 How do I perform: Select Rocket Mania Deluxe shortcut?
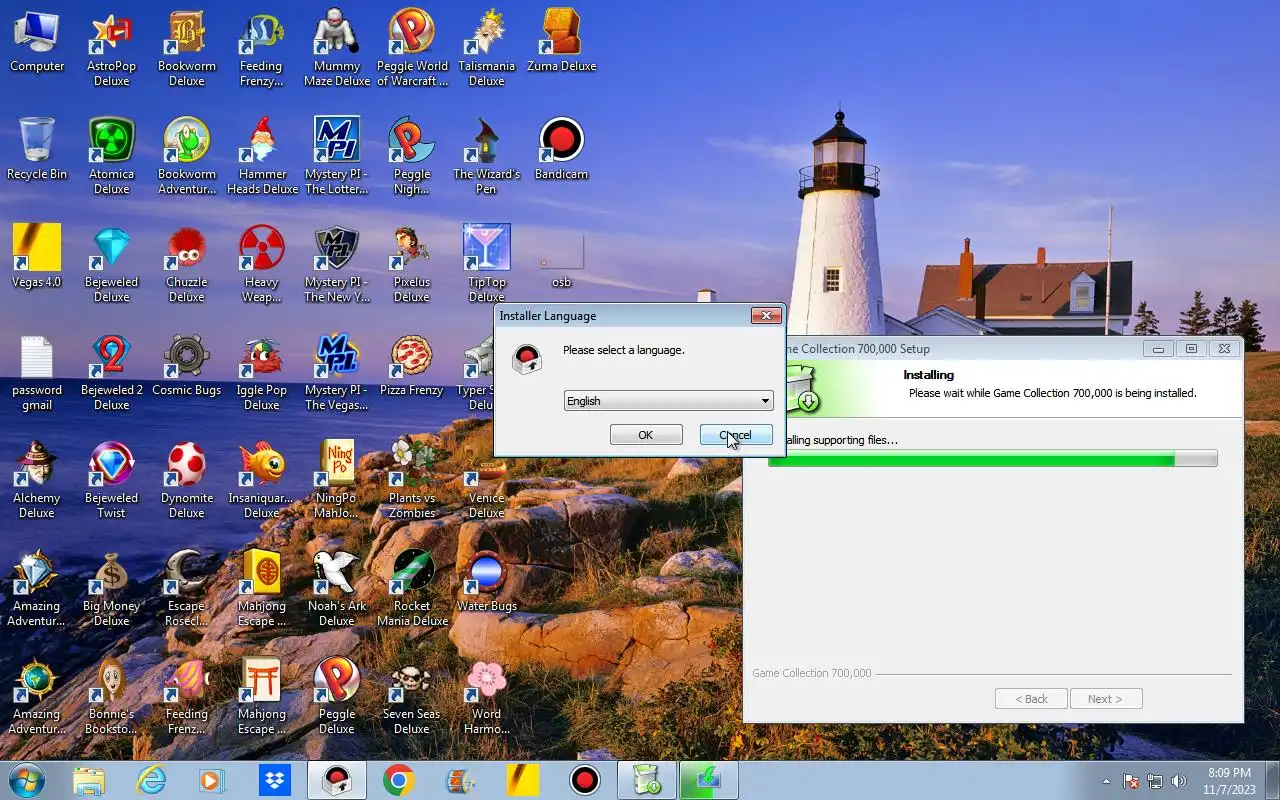[412, 589]
